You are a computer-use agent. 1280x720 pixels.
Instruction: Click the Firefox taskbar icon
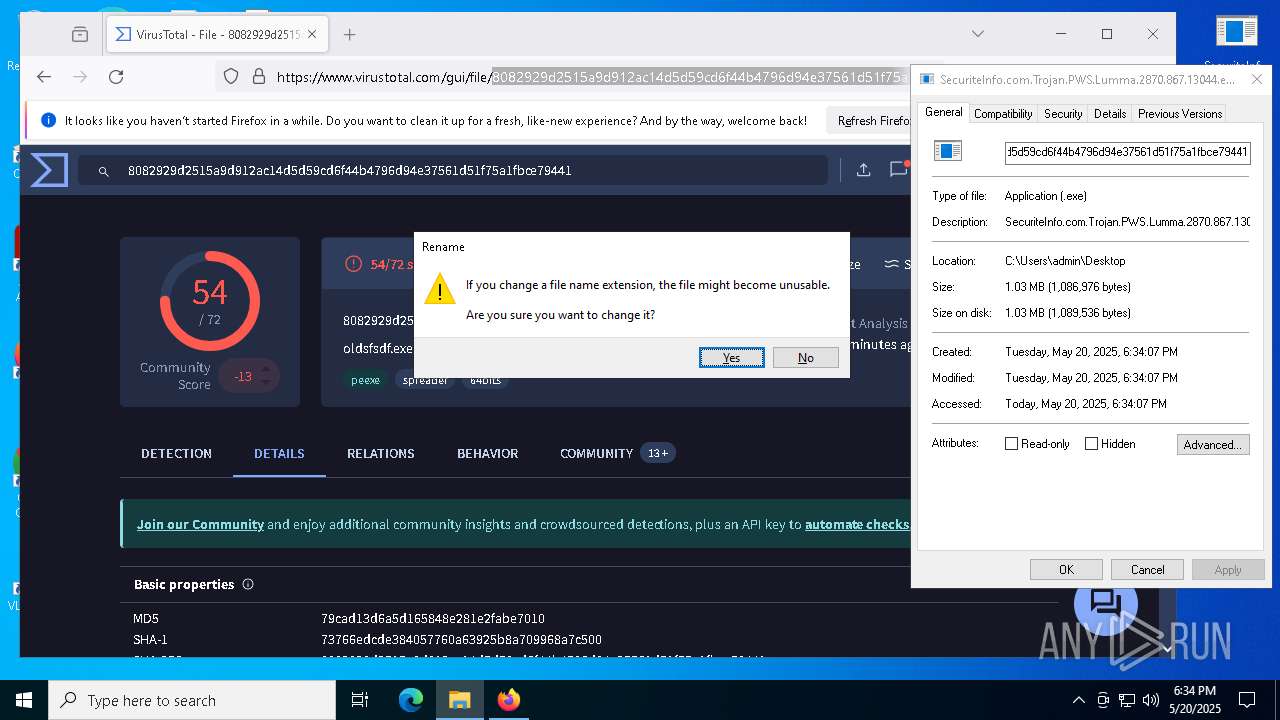click(x=508, y=700)
